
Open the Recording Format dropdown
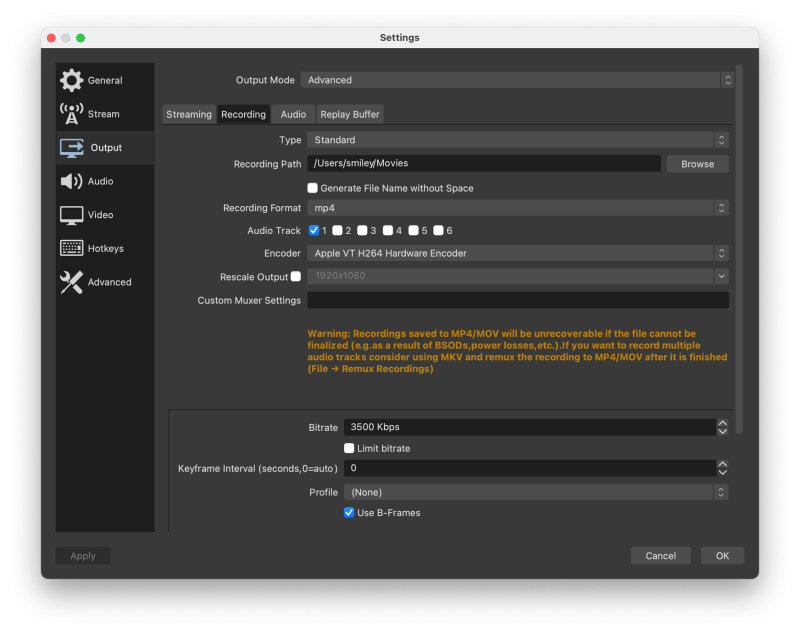[517, 208]
